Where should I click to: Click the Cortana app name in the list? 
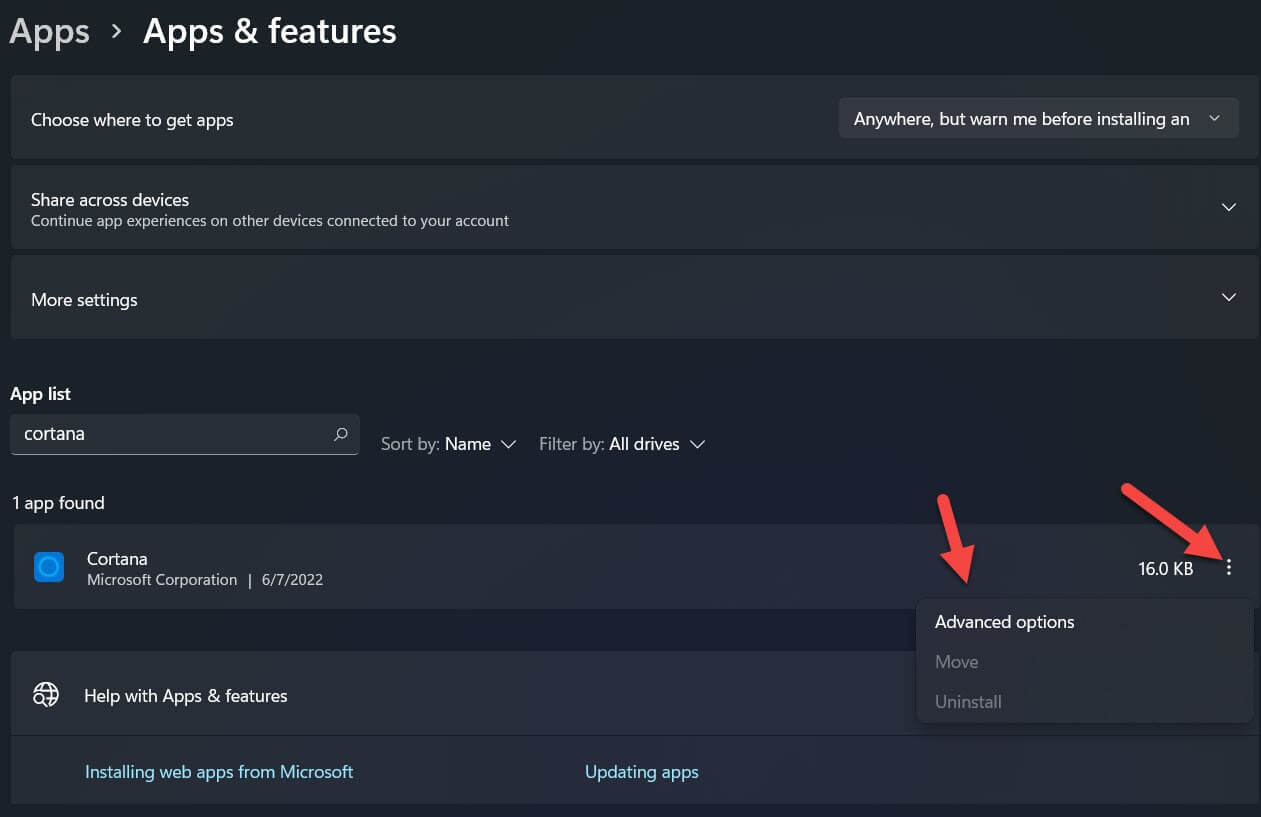point(117,559)
